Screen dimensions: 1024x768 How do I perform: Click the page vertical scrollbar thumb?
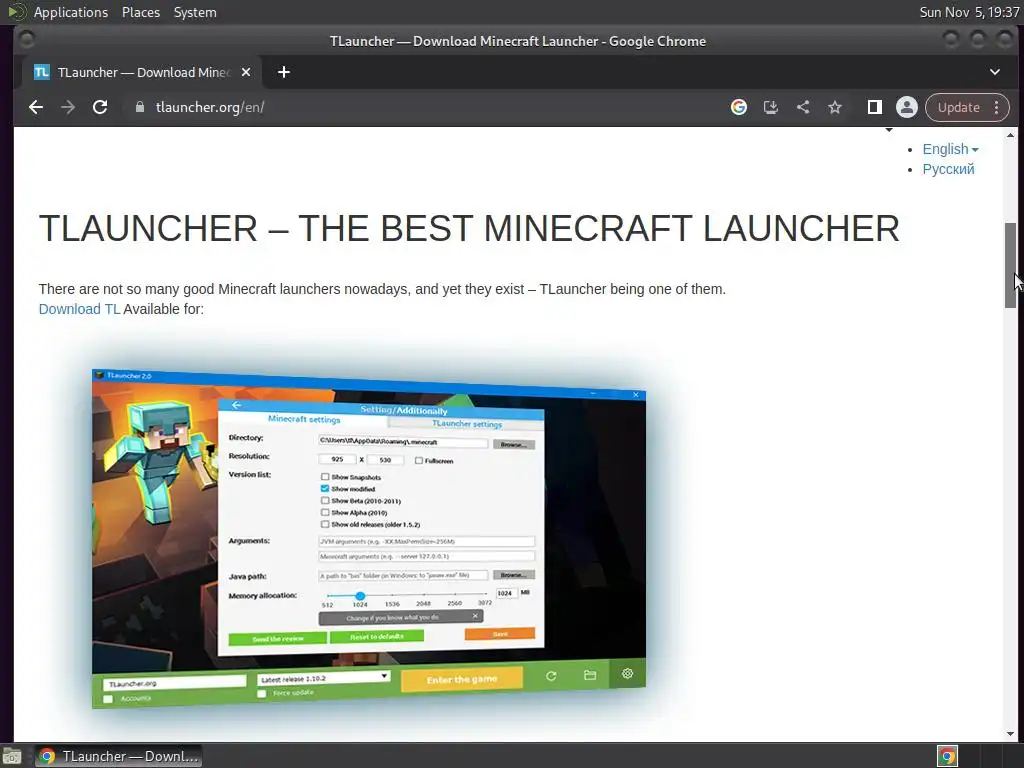(x=1010, y=264)
